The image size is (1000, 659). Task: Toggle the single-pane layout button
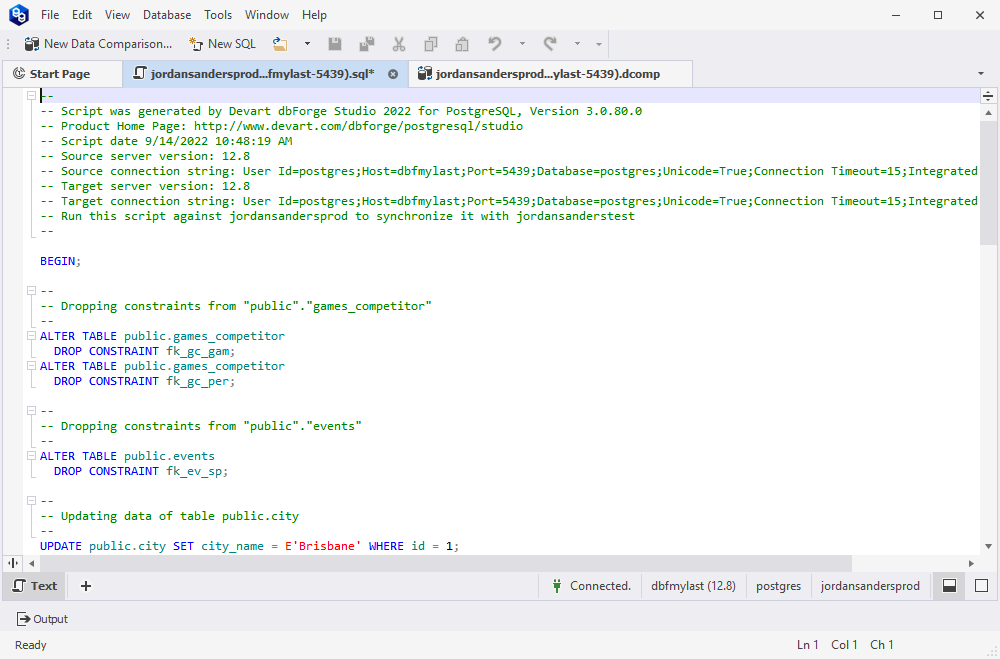point(982,586)
